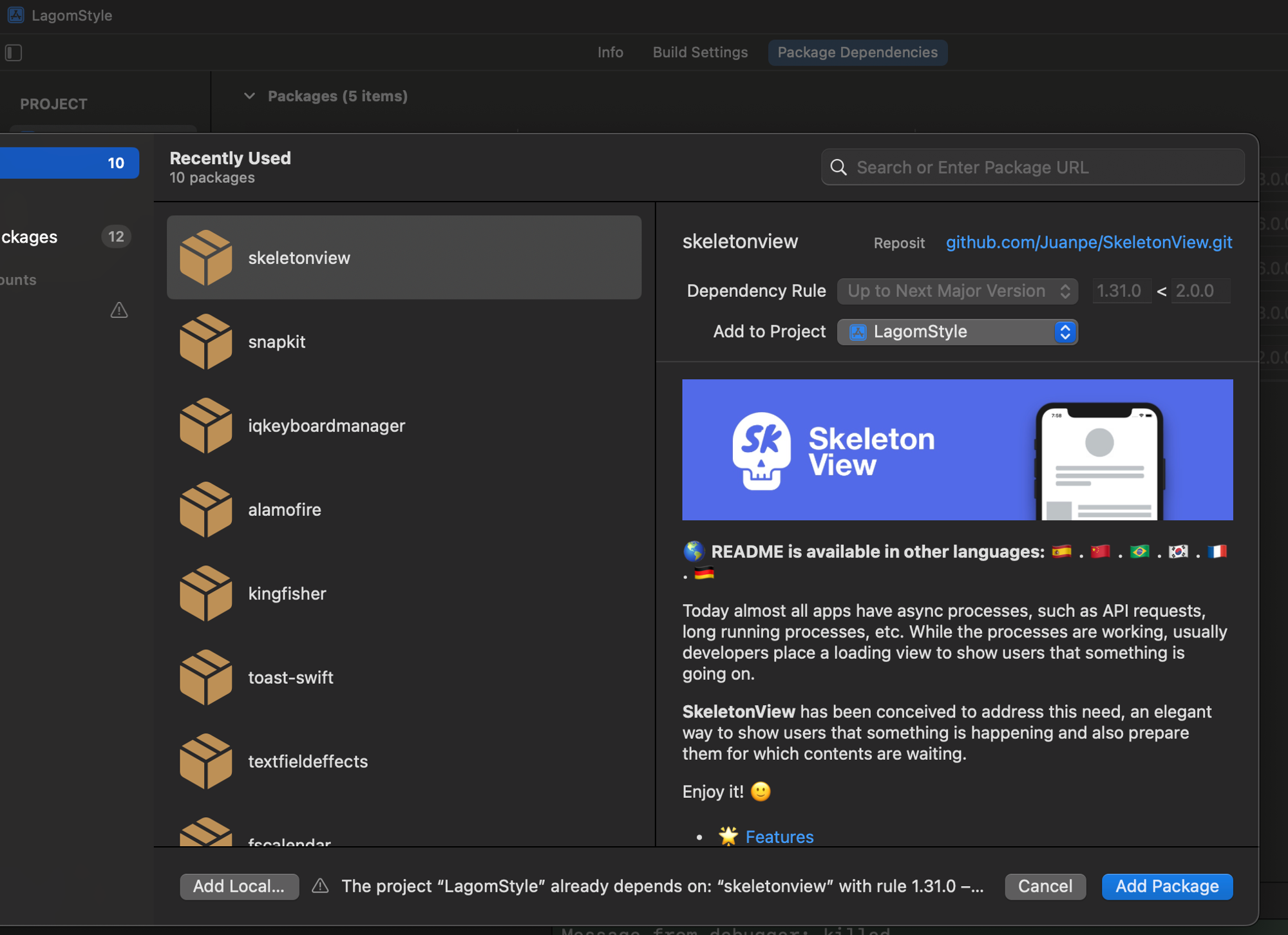
Task: Open the SkeletonView GitHub repository link
Action: point(1088,242)
